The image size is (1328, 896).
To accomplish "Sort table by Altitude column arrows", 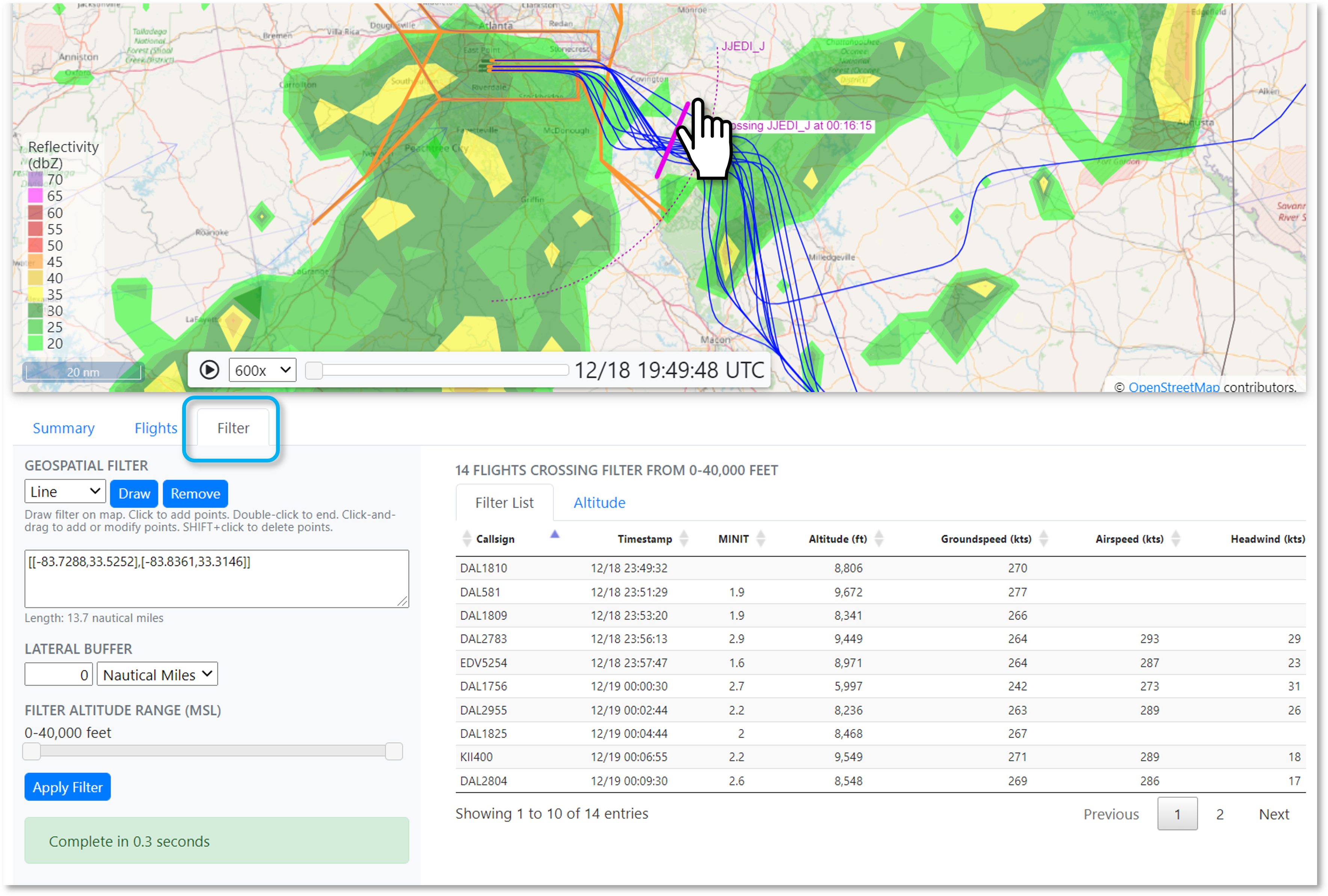I will tap(879, 539).
